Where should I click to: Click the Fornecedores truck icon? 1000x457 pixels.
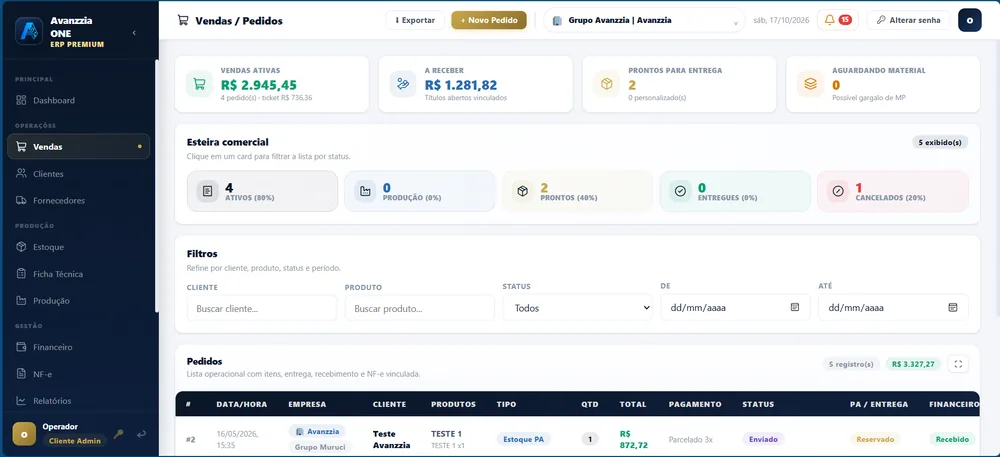pyautogui.click(x=21, y=200)
